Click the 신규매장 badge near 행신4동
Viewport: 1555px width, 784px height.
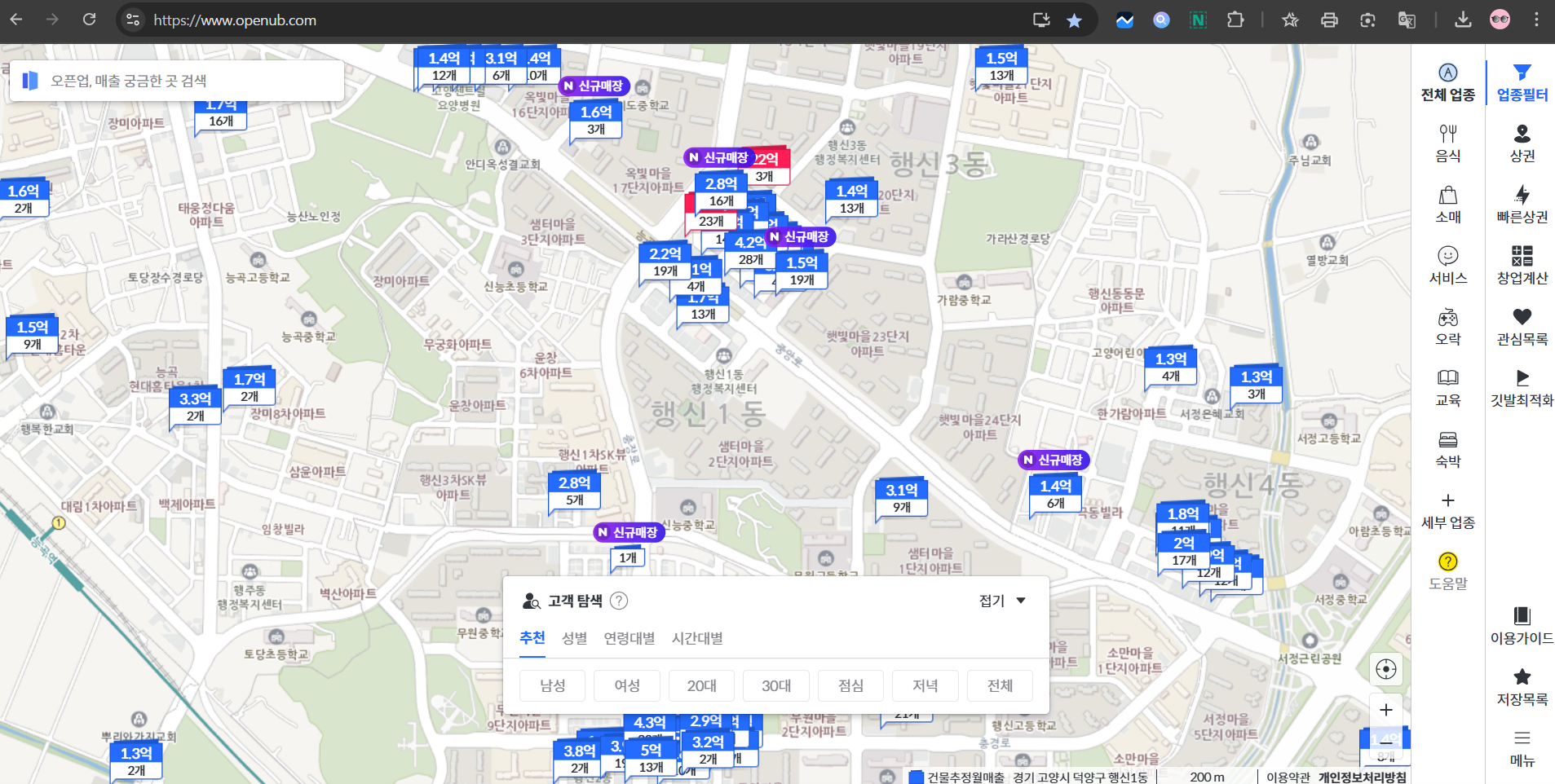pos(1054,460)
